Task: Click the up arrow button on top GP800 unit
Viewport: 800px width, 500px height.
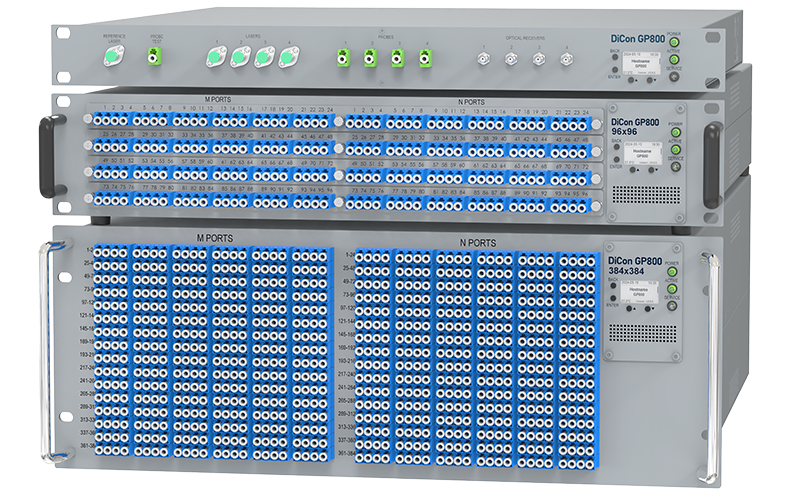Action: (x=631, y=80)
